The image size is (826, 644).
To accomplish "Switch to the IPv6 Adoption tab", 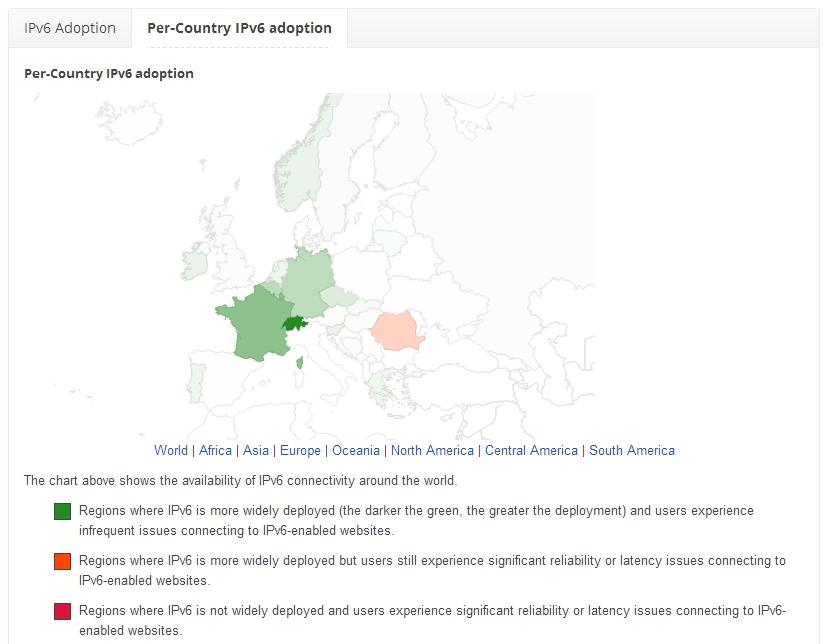I will [x=70, y=28].
